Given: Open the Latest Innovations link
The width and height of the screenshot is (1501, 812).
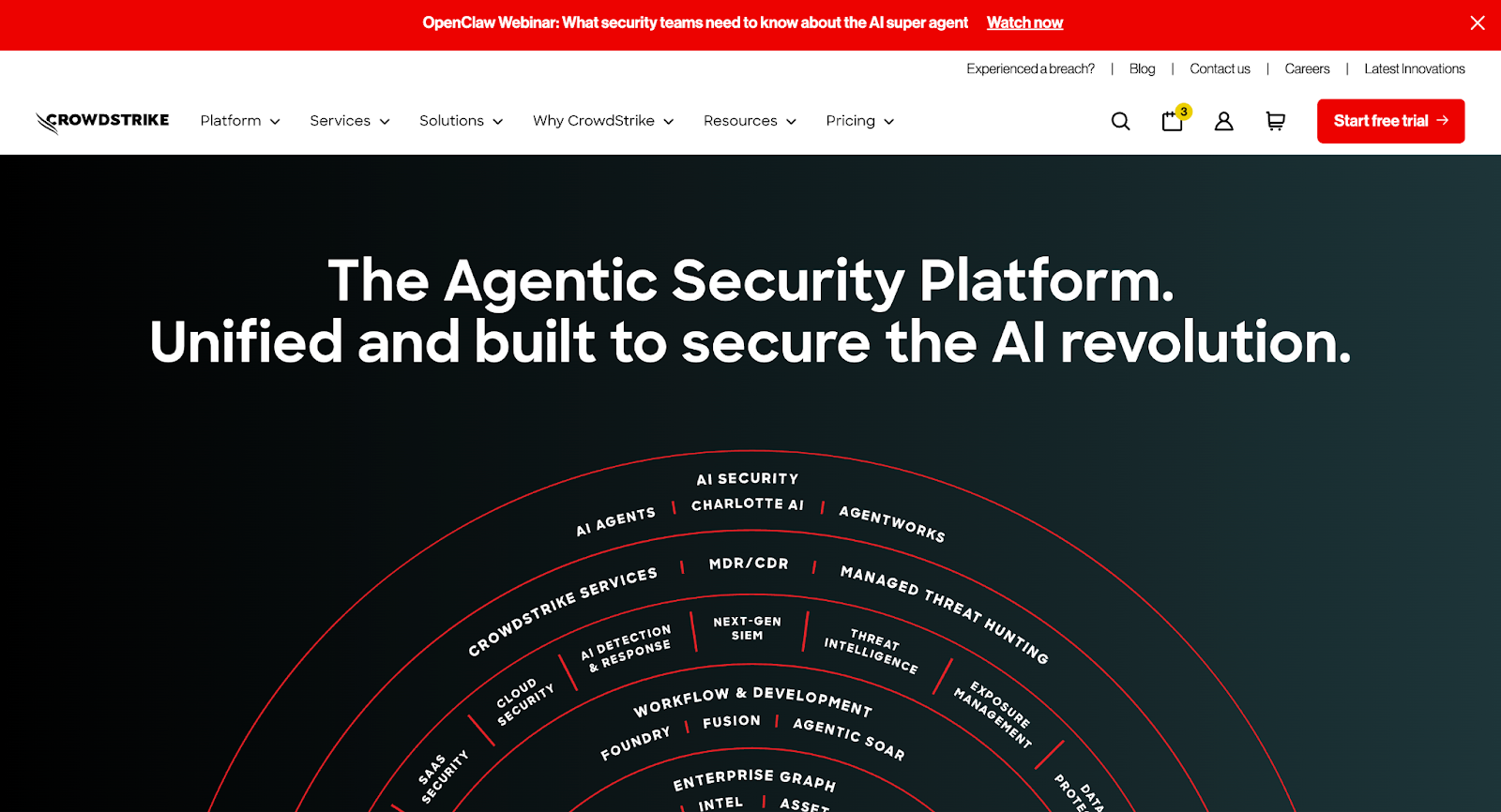Looking at the screenshot, I should point(1415,68).
